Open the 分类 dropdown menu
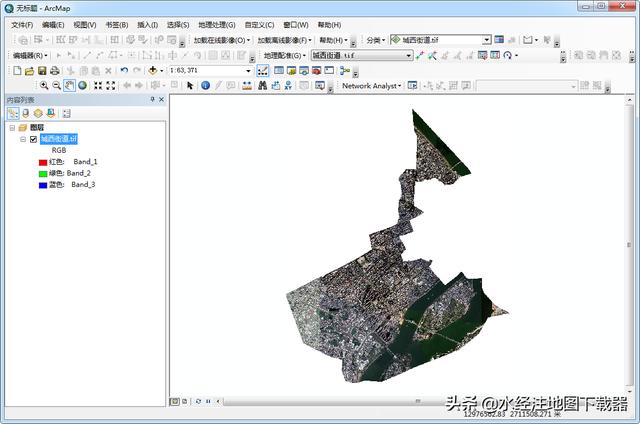 376,40
